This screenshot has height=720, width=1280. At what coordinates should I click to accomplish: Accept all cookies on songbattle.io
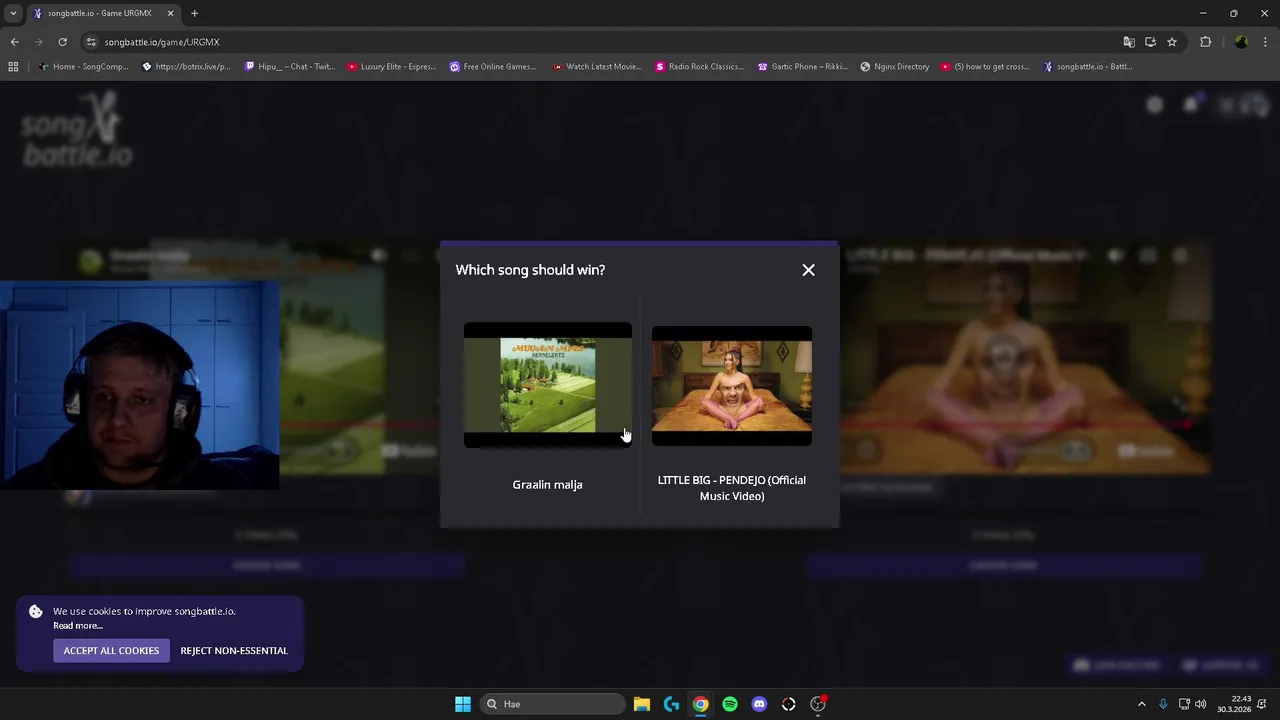[x=111, y=650]
